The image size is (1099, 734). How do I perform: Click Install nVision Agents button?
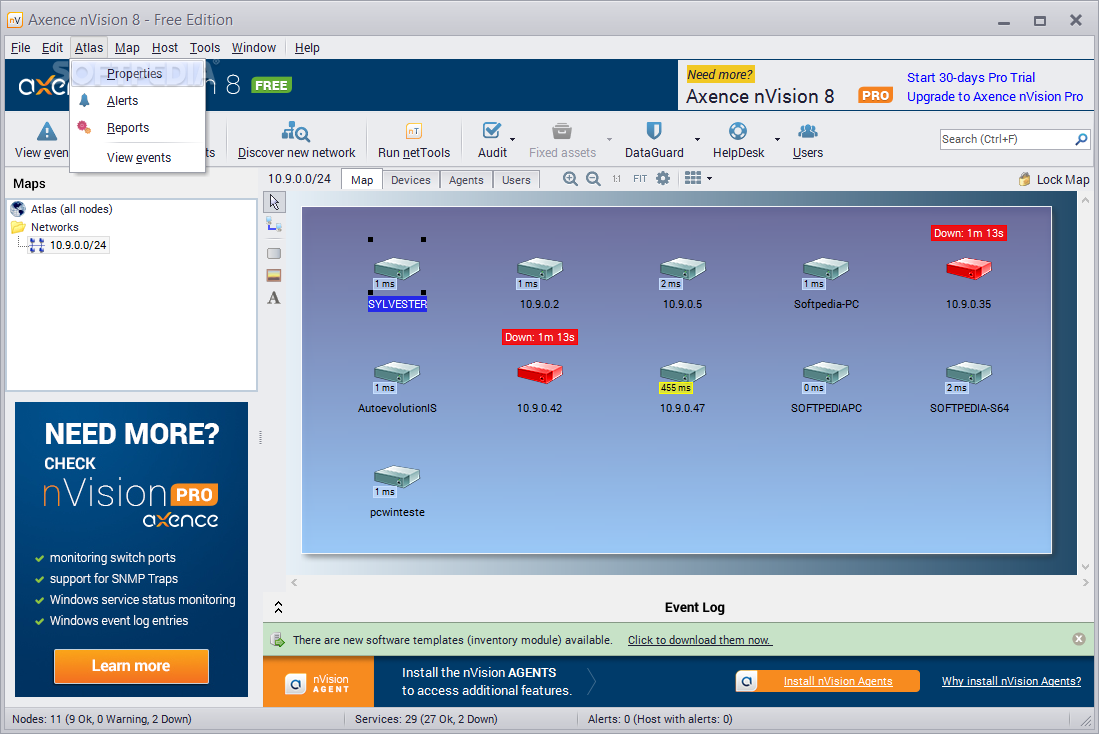pyautogui.click(x=828, y=681)
